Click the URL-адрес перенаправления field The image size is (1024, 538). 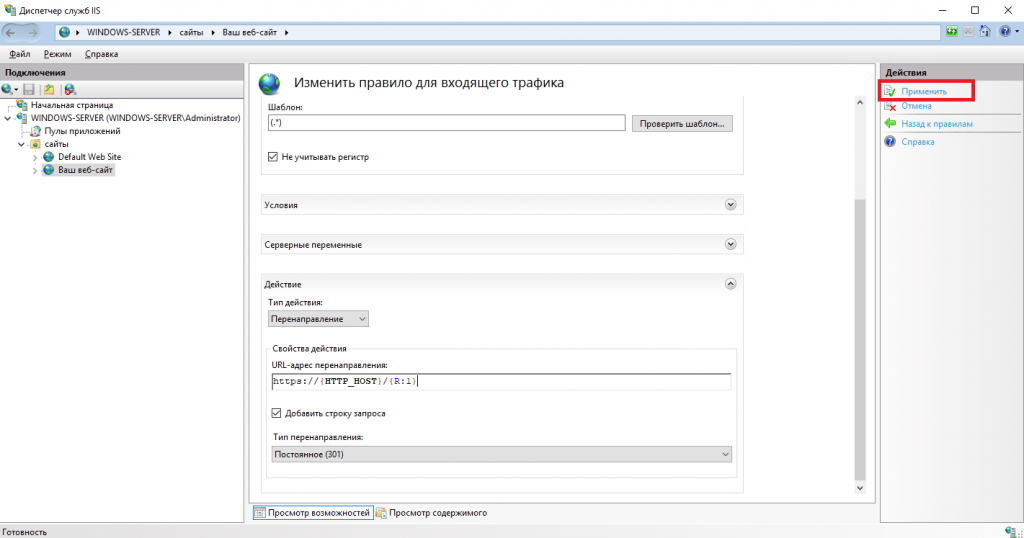(x=502, y=381)
